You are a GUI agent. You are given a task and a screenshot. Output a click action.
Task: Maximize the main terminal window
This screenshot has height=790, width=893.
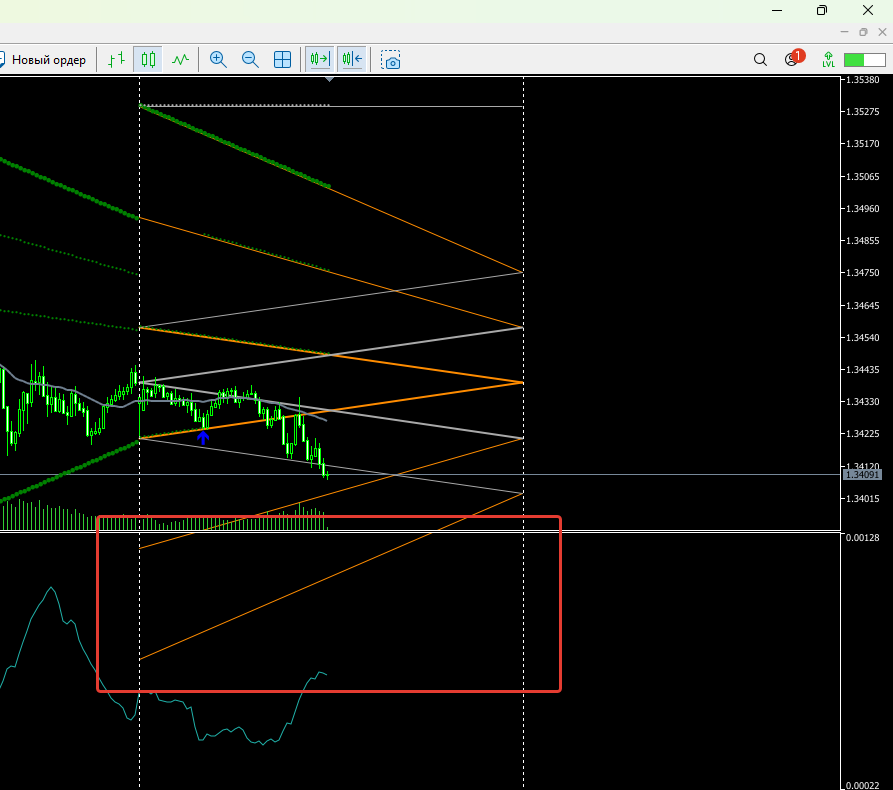tap(822, 10)
